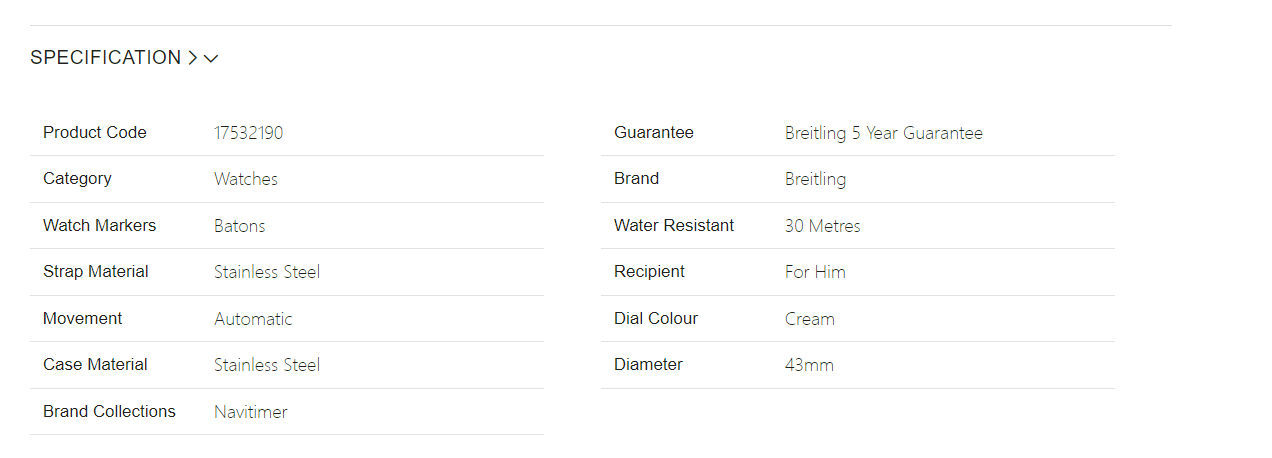Collapse the Specification section using the down chevron

(x=211, y=59)
